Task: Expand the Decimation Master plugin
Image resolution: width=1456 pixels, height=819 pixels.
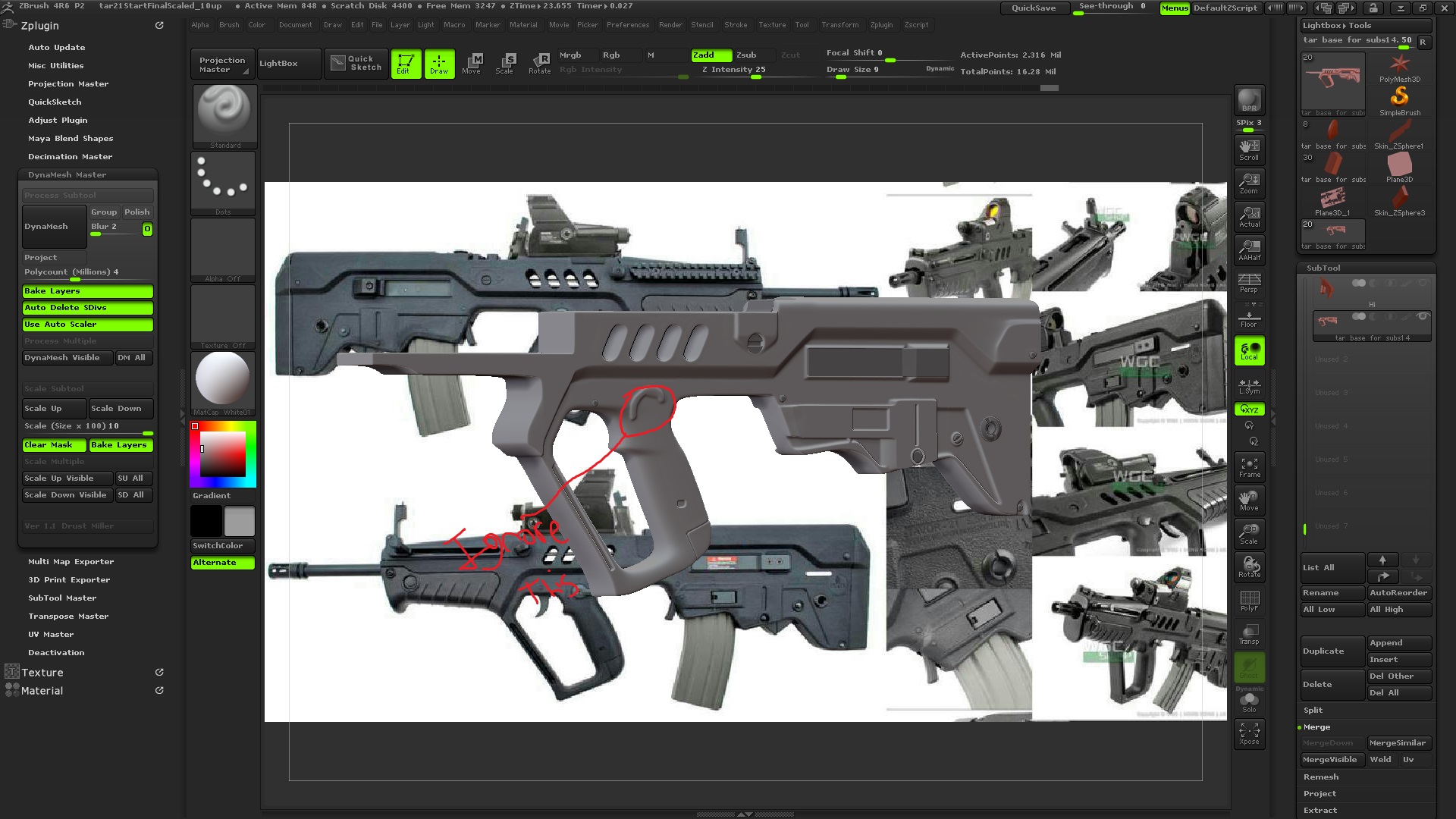Action: [x=70, y=157]
